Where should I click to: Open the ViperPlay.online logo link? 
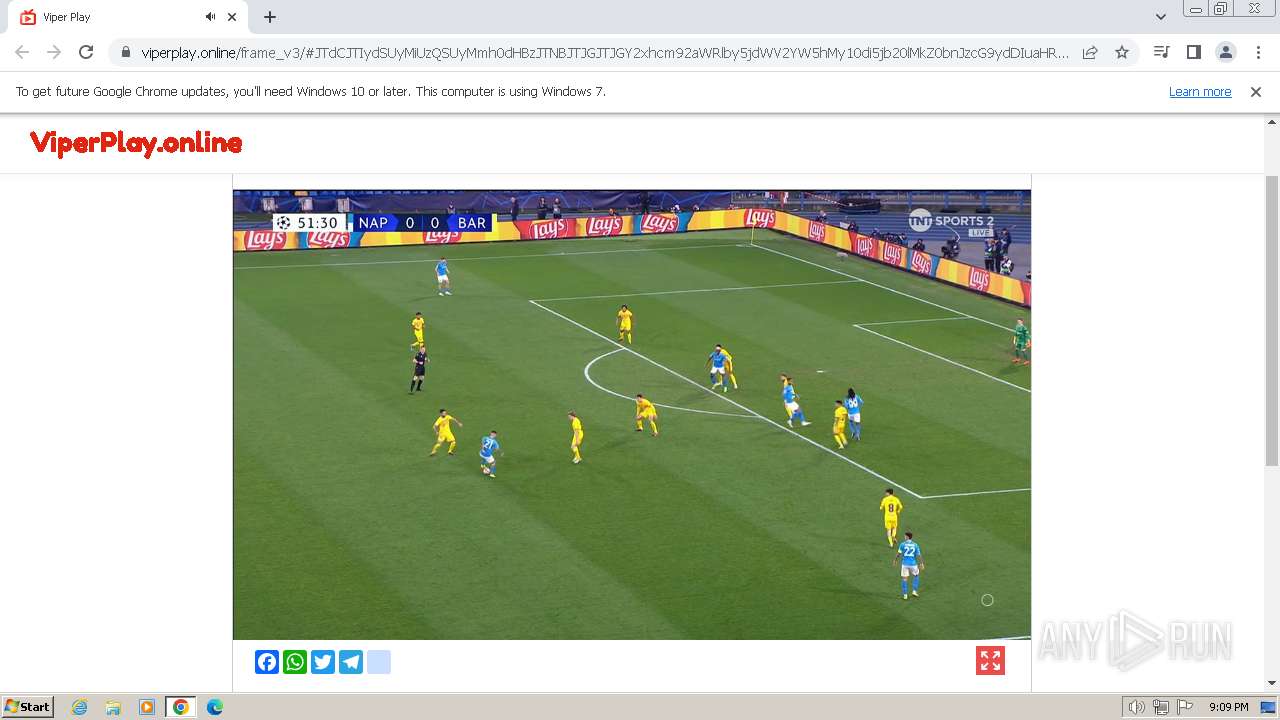[136, 143]
